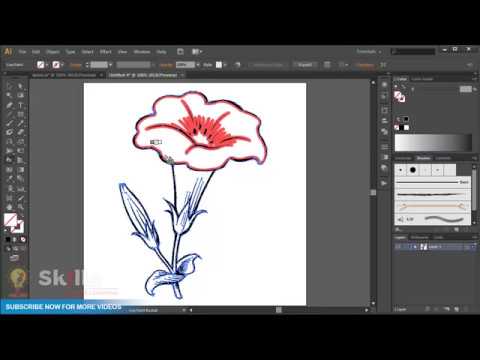Choose the large round calligraphic brush
480x360 pixels.
(413, 170)
